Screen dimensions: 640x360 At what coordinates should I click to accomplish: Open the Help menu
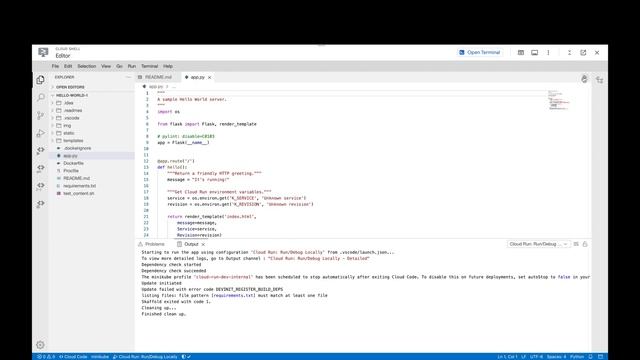tap(168, 66)
